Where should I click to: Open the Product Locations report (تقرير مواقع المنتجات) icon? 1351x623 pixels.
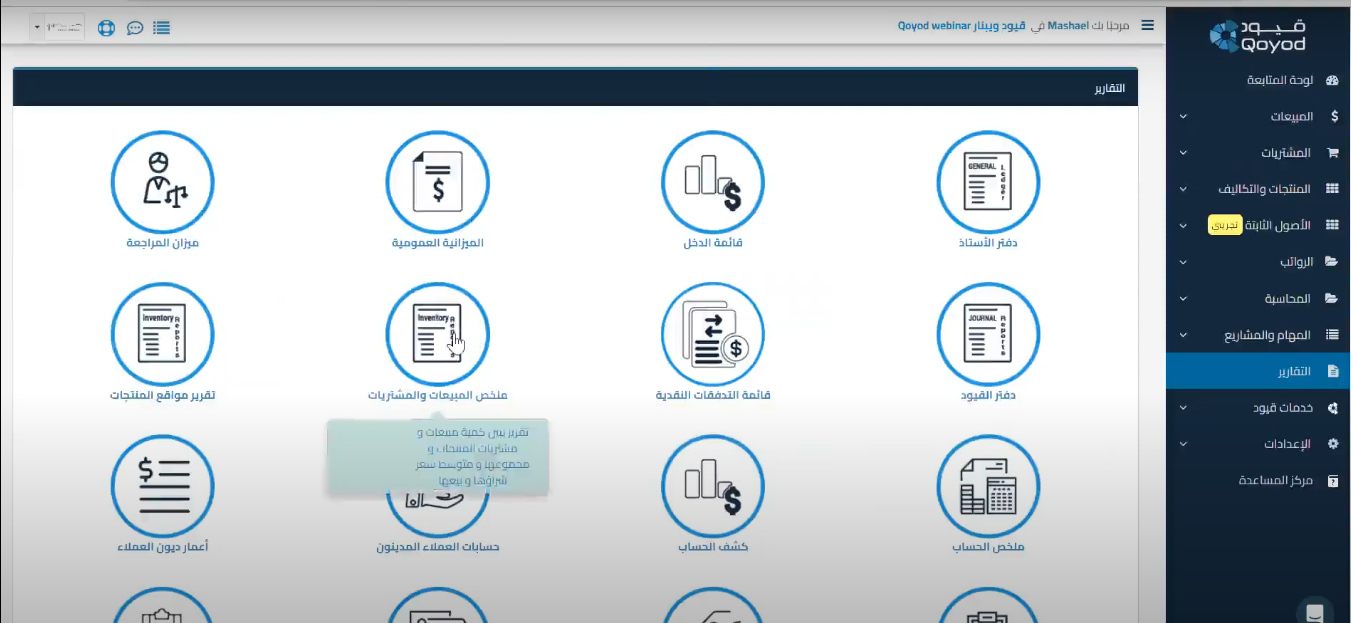162,334
